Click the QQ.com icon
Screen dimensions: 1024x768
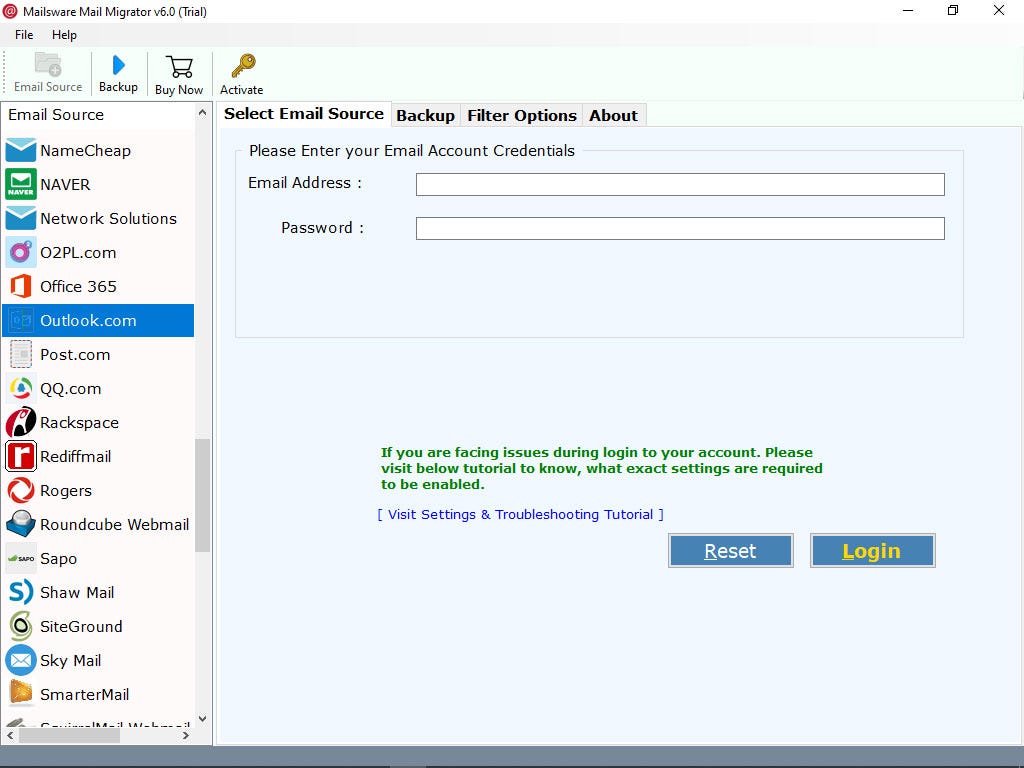tap(21, 388)
